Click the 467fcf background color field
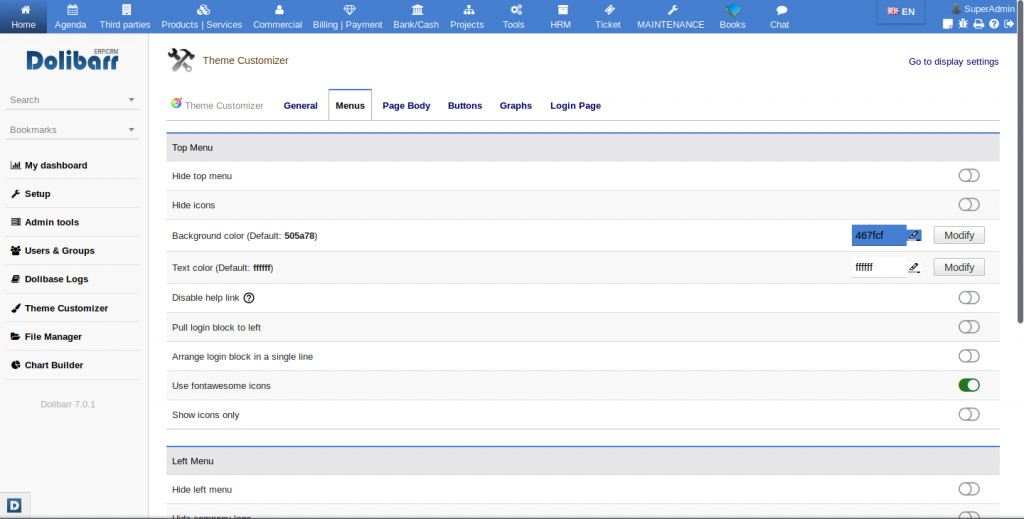This screenshot has width=1024, height=519. (877, 235)
